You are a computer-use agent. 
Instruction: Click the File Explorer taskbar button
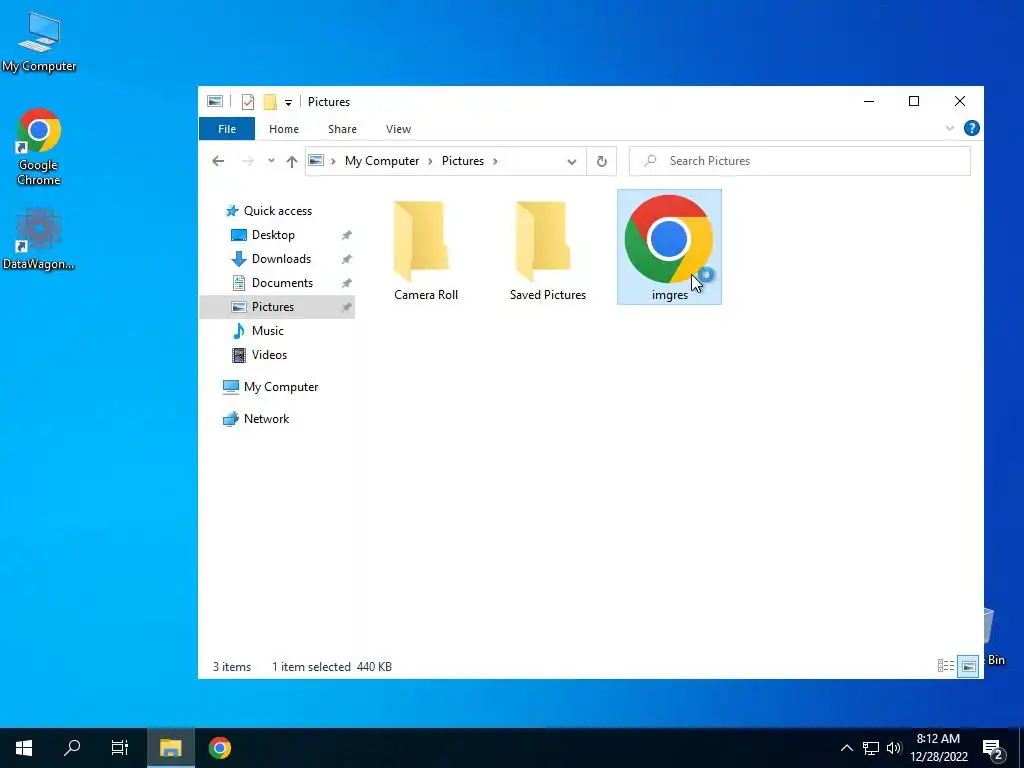[170, 748]
